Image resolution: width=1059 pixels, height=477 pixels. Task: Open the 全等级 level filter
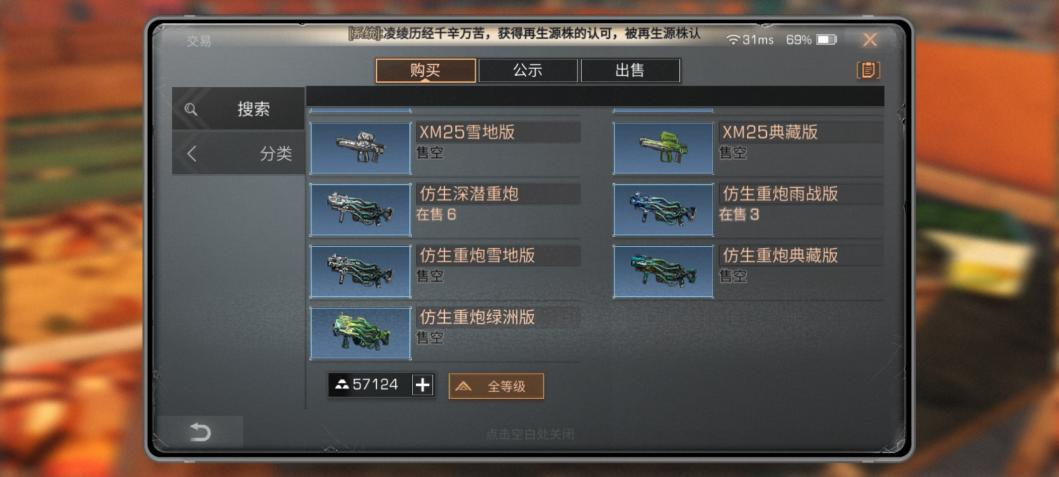496,386
